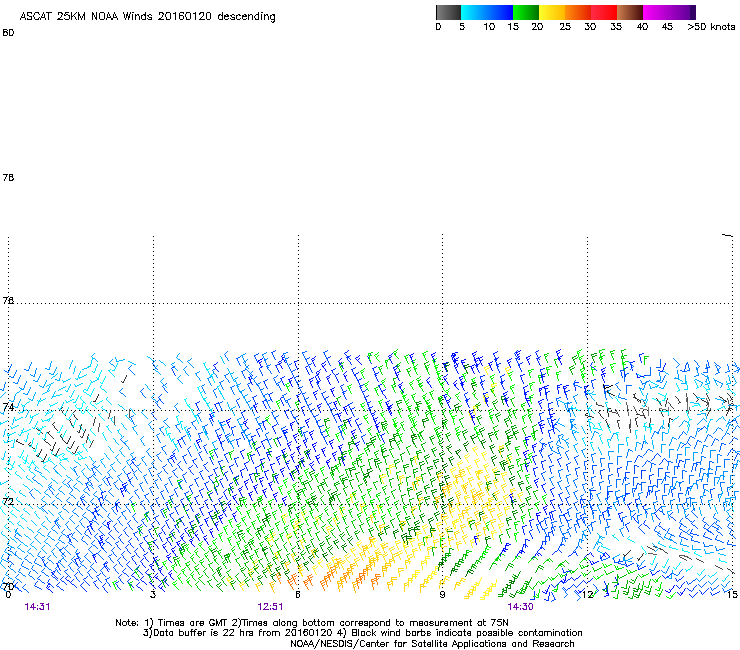Select the latitude axis label '76'
The image size is (740, 650).
pos(8,300)
